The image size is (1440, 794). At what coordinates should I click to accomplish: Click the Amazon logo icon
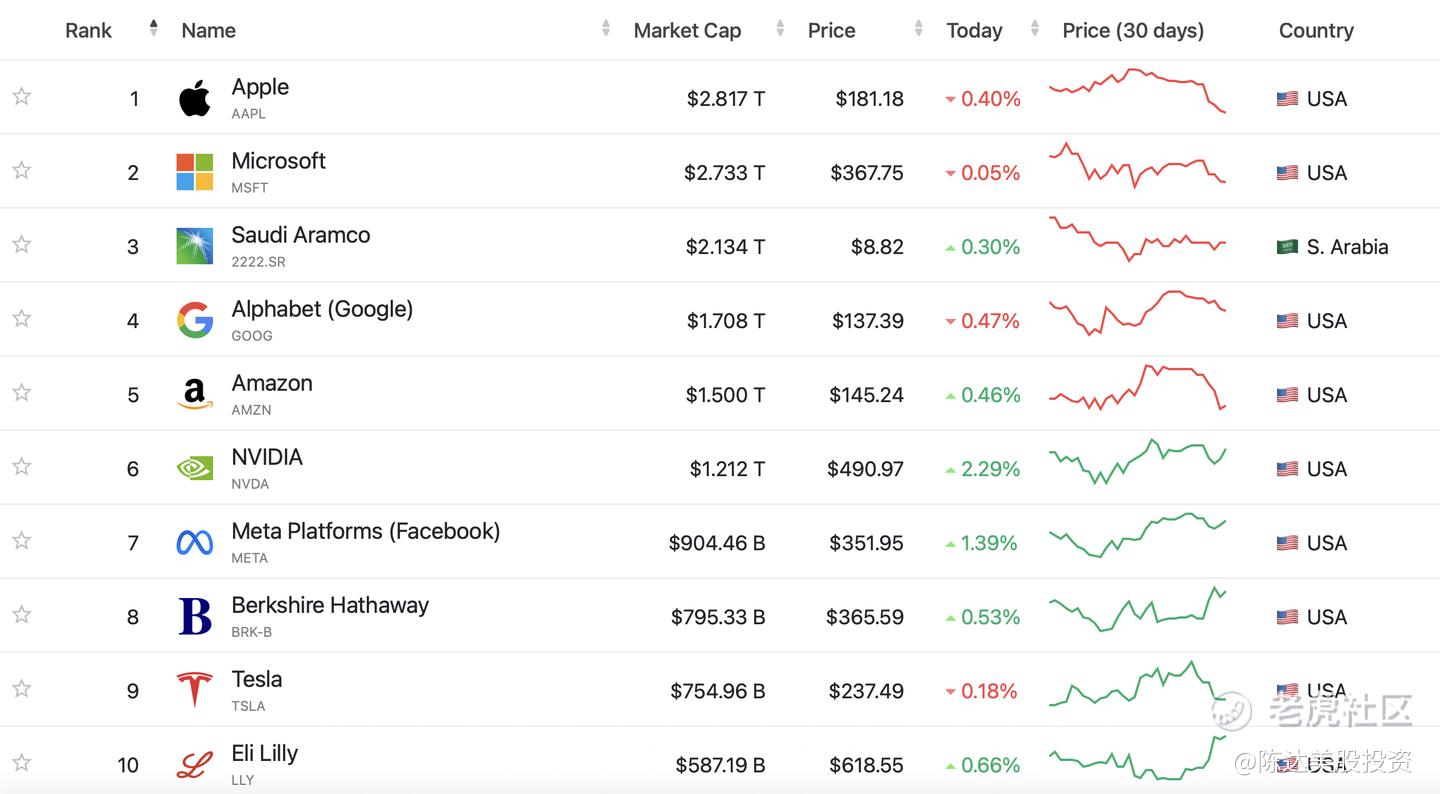pos(195,394)
